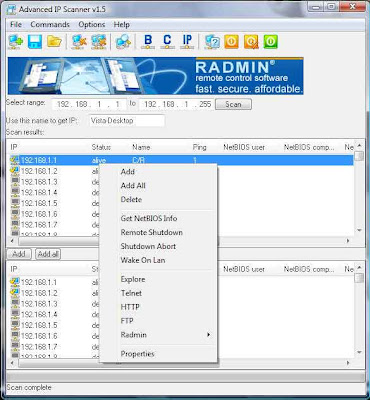Click NetBIOS user header in lower list
The height and width of the screenshot is (400, 370).
[244, 269]
